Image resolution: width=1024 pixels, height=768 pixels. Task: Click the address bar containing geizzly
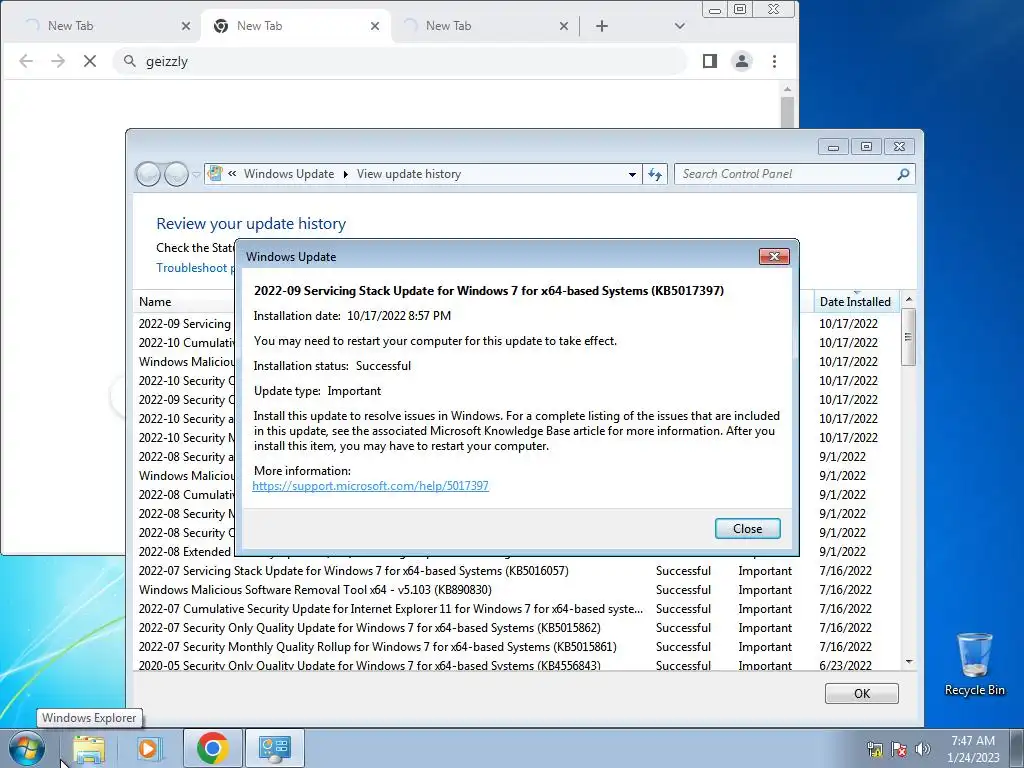[400, 61]
